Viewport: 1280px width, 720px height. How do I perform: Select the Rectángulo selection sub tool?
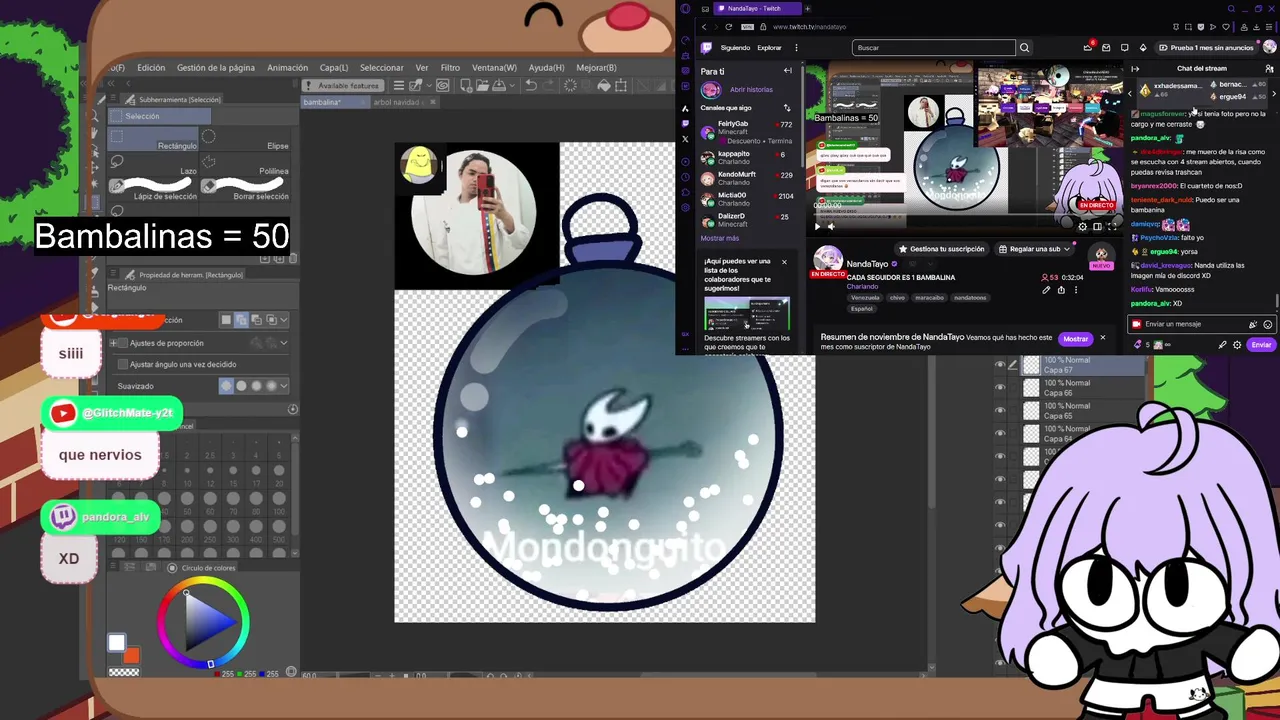pyautogui.click(x=152, y=138)
